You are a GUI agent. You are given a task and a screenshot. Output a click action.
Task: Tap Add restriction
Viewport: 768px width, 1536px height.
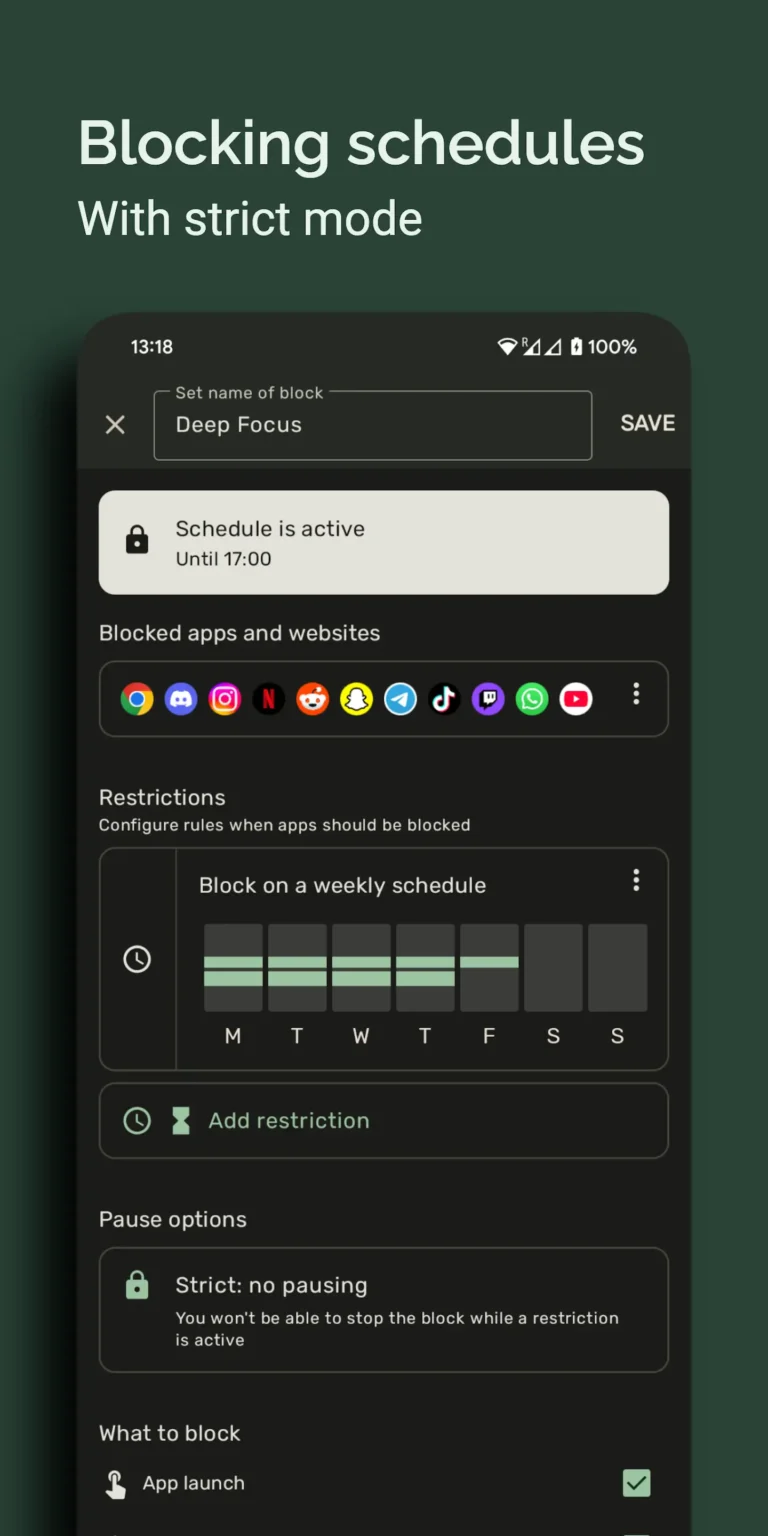(384, 1121)
